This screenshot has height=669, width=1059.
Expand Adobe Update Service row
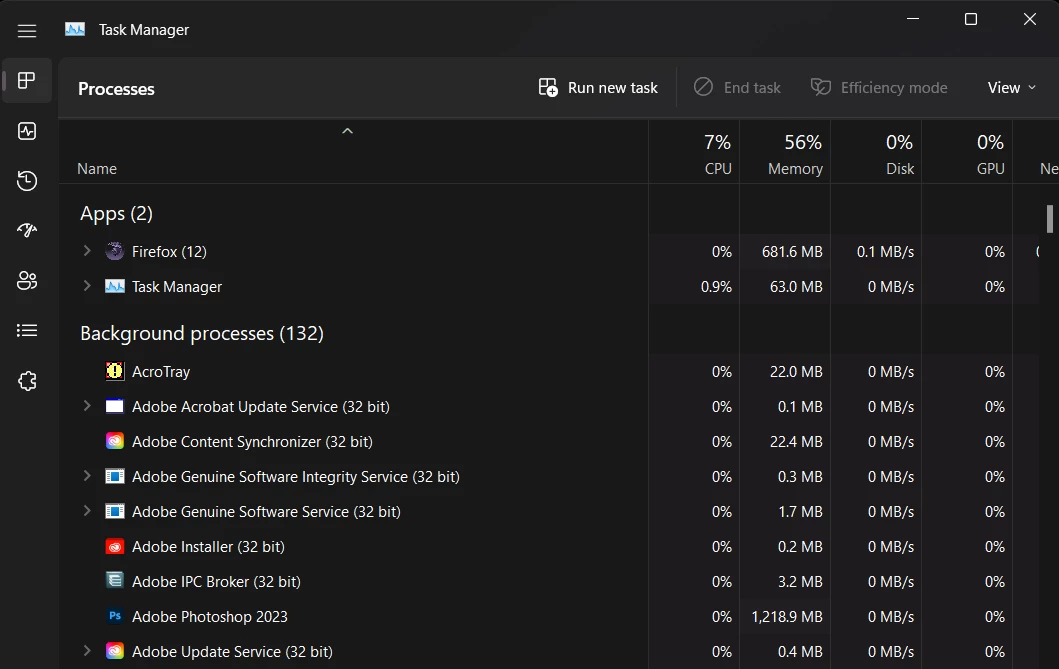pos(86,651)
